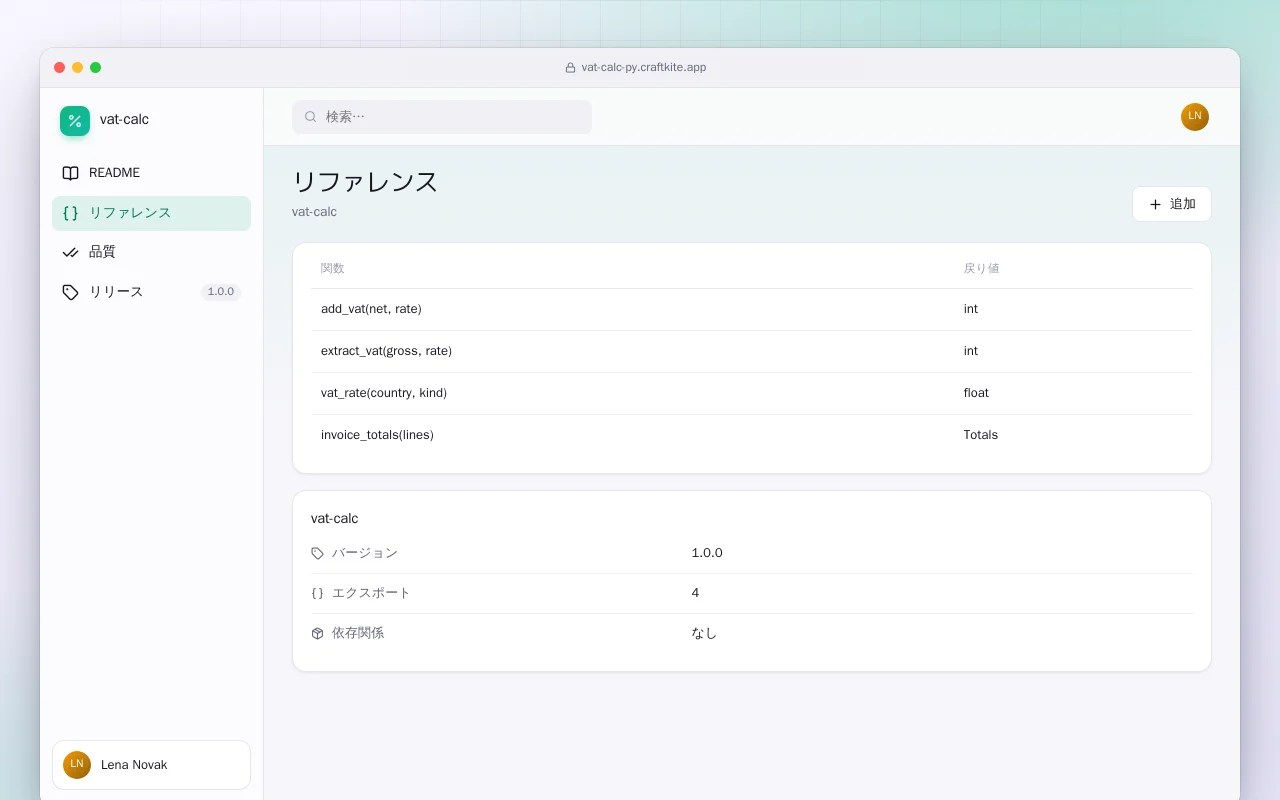Click the yellow minimize window button
The width and height of the screenshot is (1280, 800).
click(x=78, y=68)
